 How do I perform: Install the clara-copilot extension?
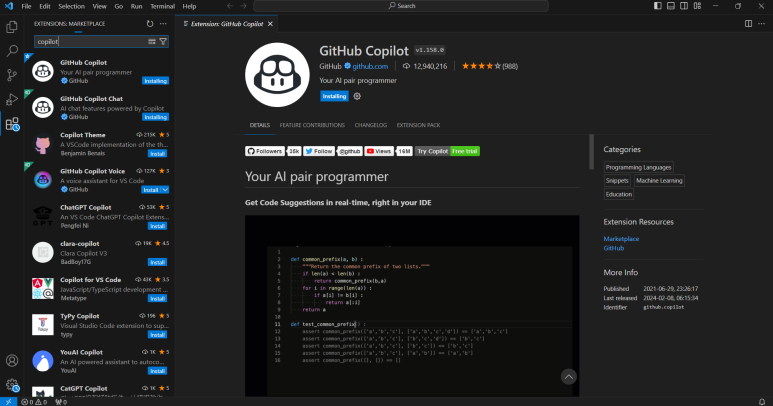click(157, 262)
